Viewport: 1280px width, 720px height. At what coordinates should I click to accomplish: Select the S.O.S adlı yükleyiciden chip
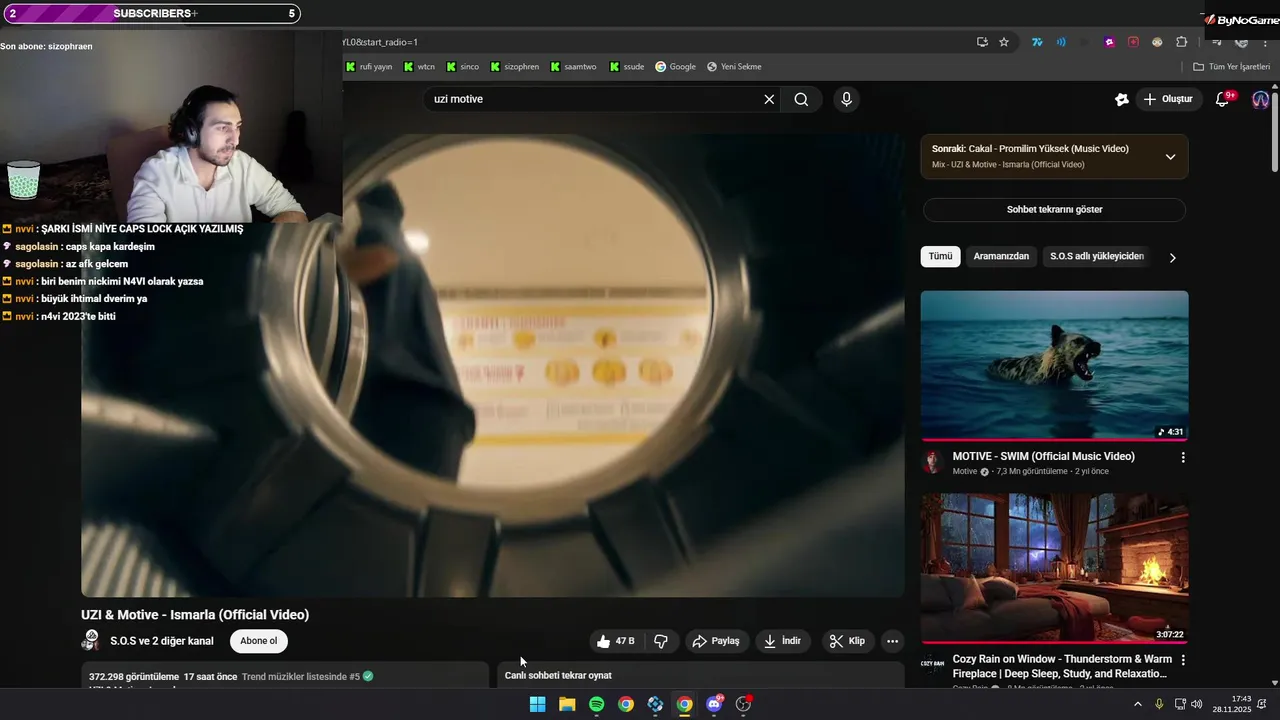1097,256
